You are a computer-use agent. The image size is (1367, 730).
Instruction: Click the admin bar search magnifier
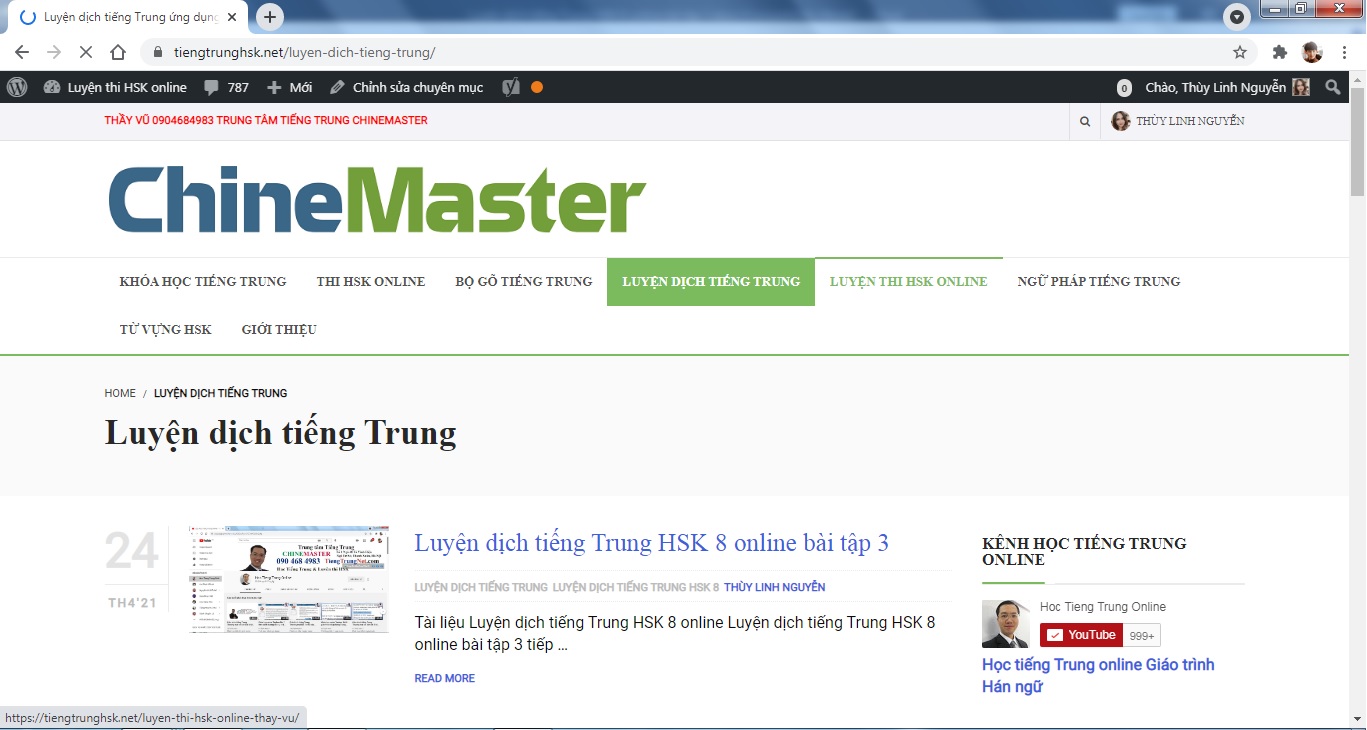coord(1332,87)
